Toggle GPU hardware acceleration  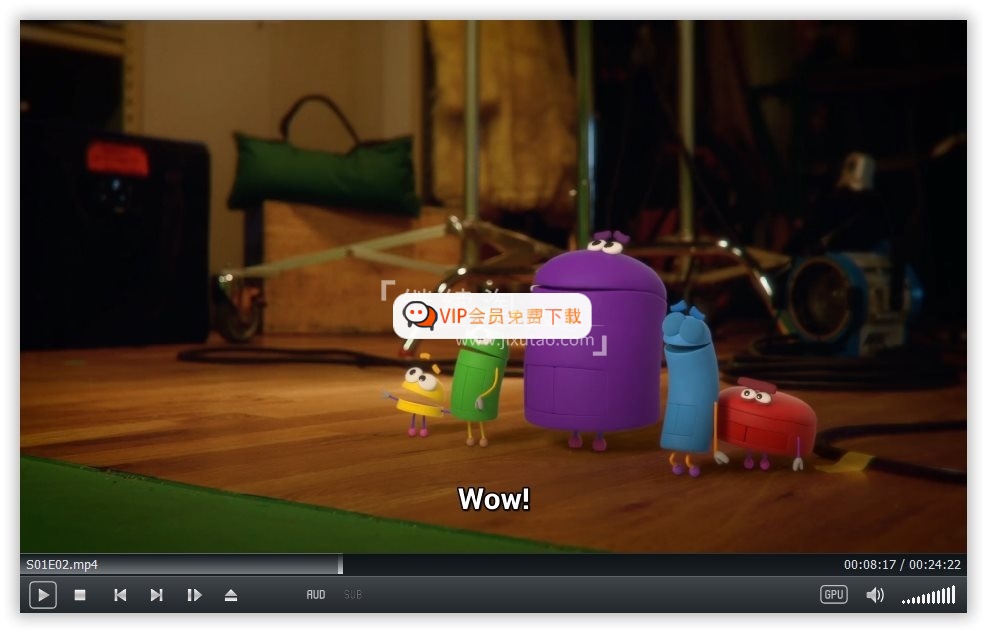click(833, 595)
